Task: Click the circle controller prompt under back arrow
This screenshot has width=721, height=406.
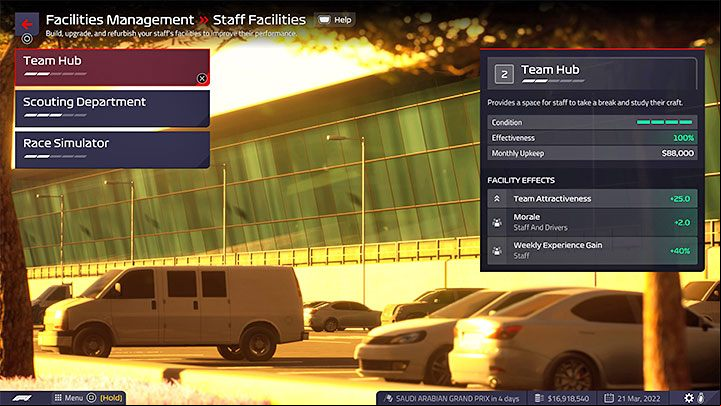Action: click(x=27, y=39)
